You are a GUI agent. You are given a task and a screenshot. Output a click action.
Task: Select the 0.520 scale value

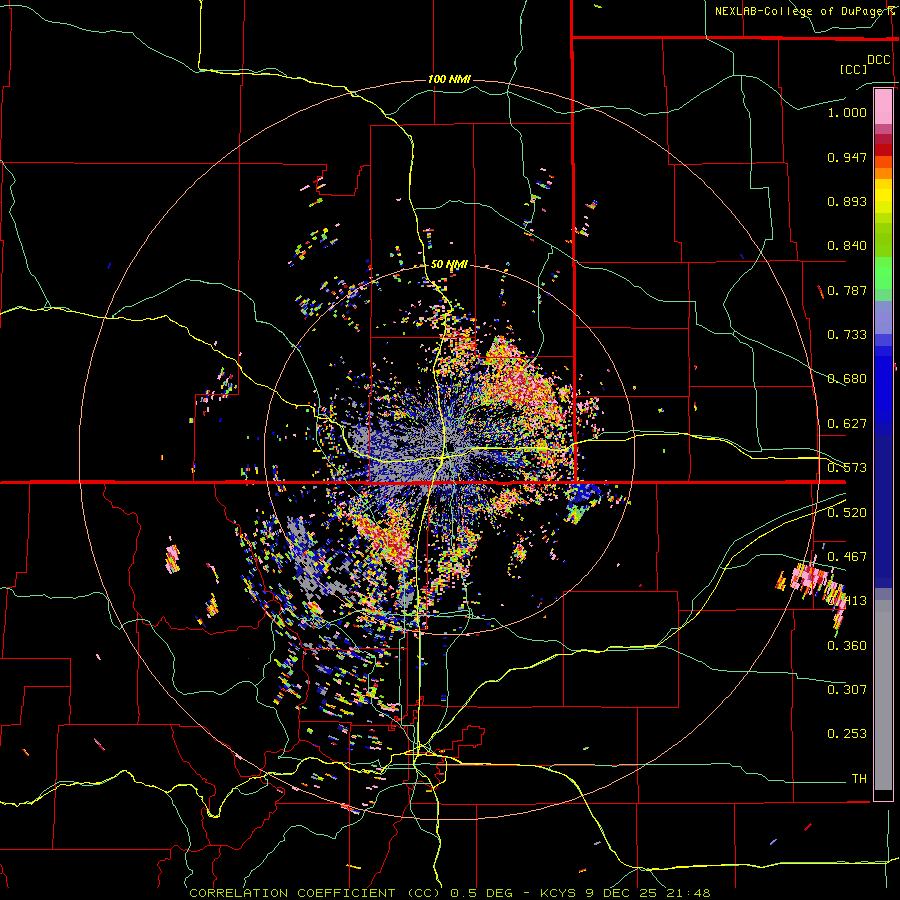[847, 513]
